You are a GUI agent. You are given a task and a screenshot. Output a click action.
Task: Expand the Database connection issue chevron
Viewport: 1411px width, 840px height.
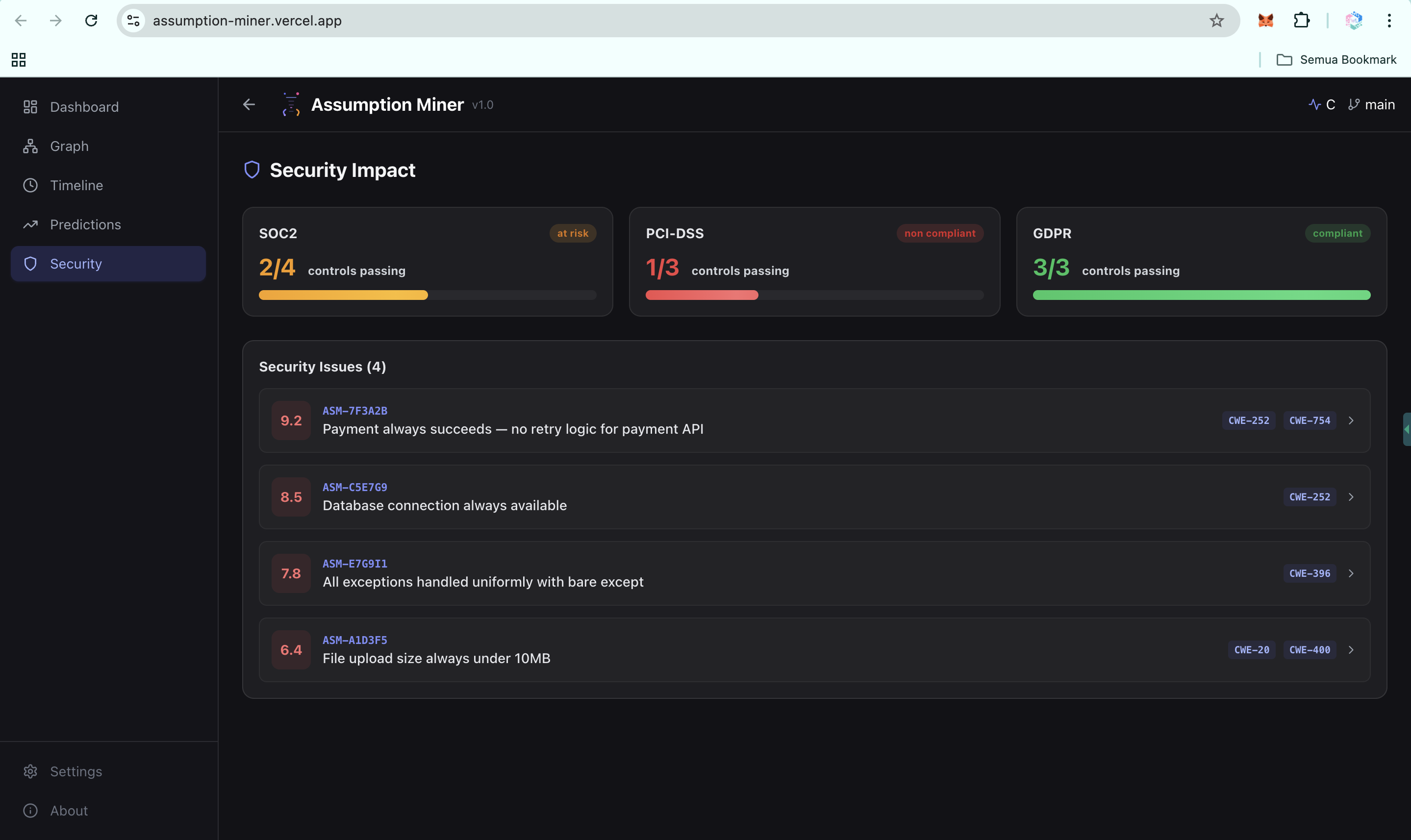pos(1351,497)
